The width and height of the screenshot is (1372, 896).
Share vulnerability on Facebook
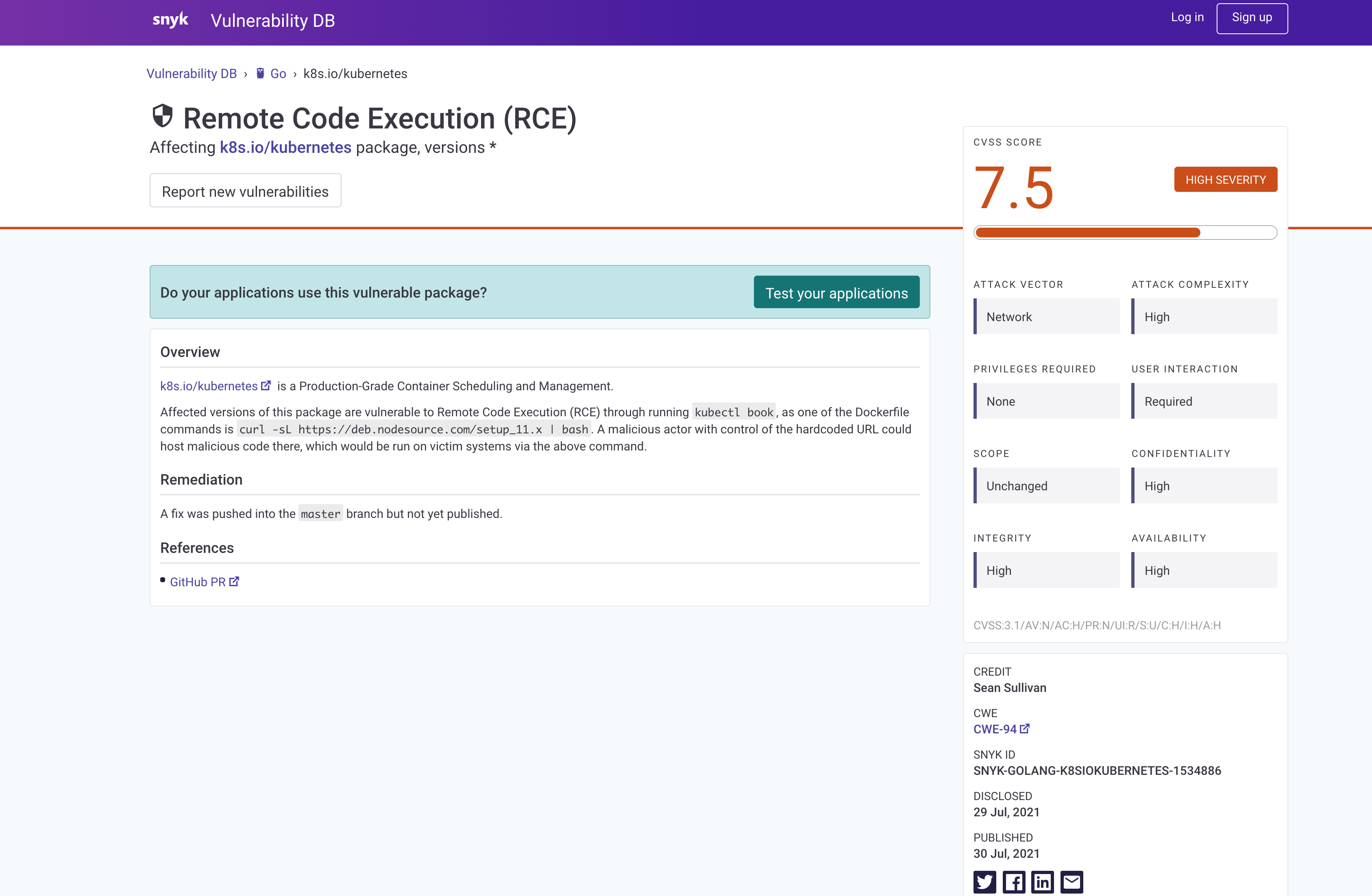click(x=1013, y=882)
